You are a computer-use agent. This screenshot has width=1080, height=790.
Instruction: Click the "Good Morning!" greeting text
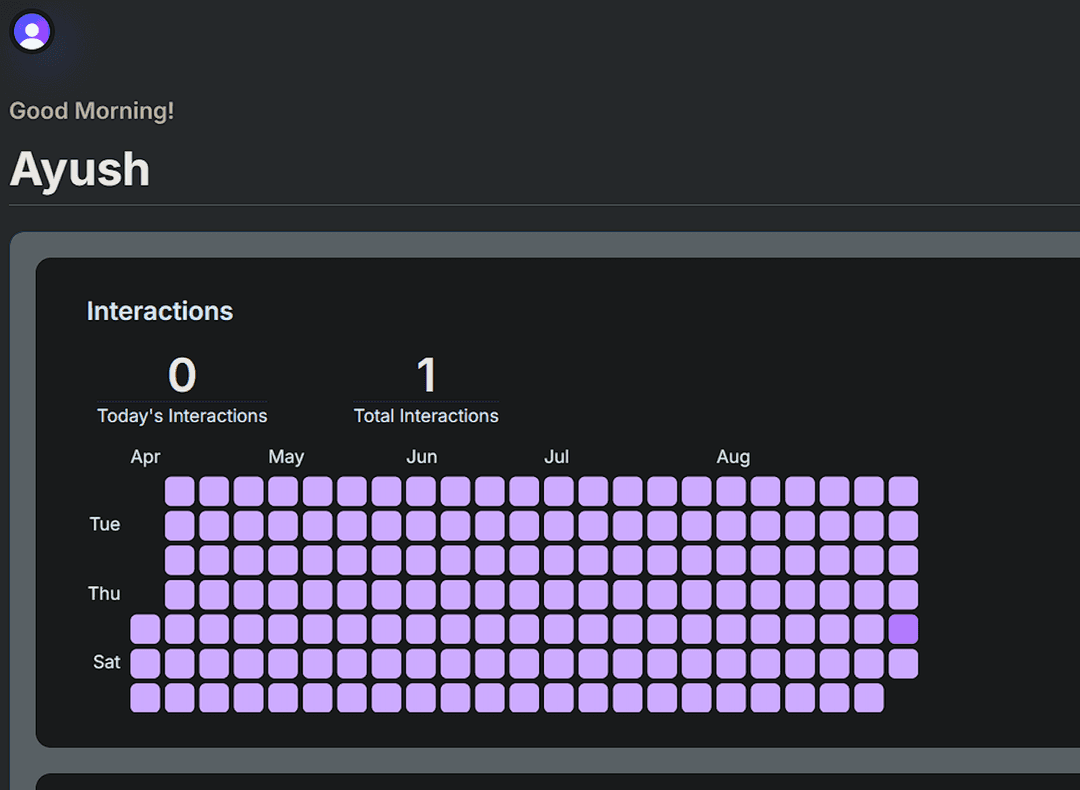pyautogui.click(x=92, y=111)
